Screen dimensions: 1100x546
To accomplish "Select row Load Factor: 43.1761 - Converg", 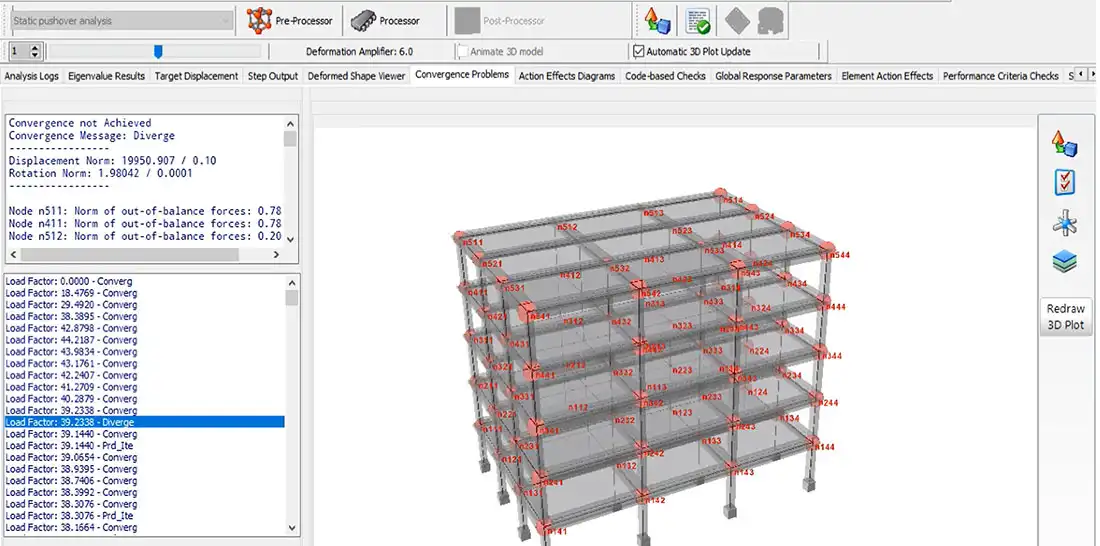I will tap(144, 364).
